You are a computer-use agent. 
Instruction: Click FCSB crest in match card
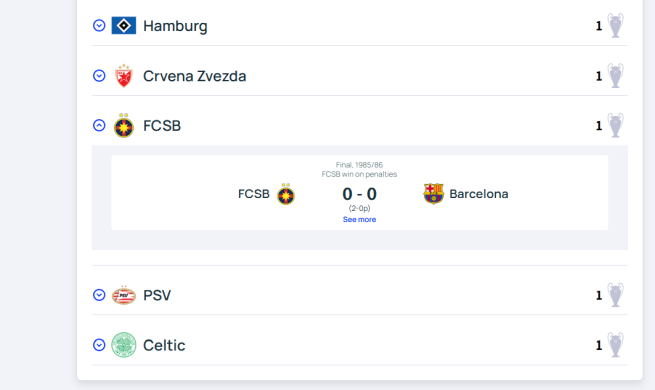click(x=286, y=194)
